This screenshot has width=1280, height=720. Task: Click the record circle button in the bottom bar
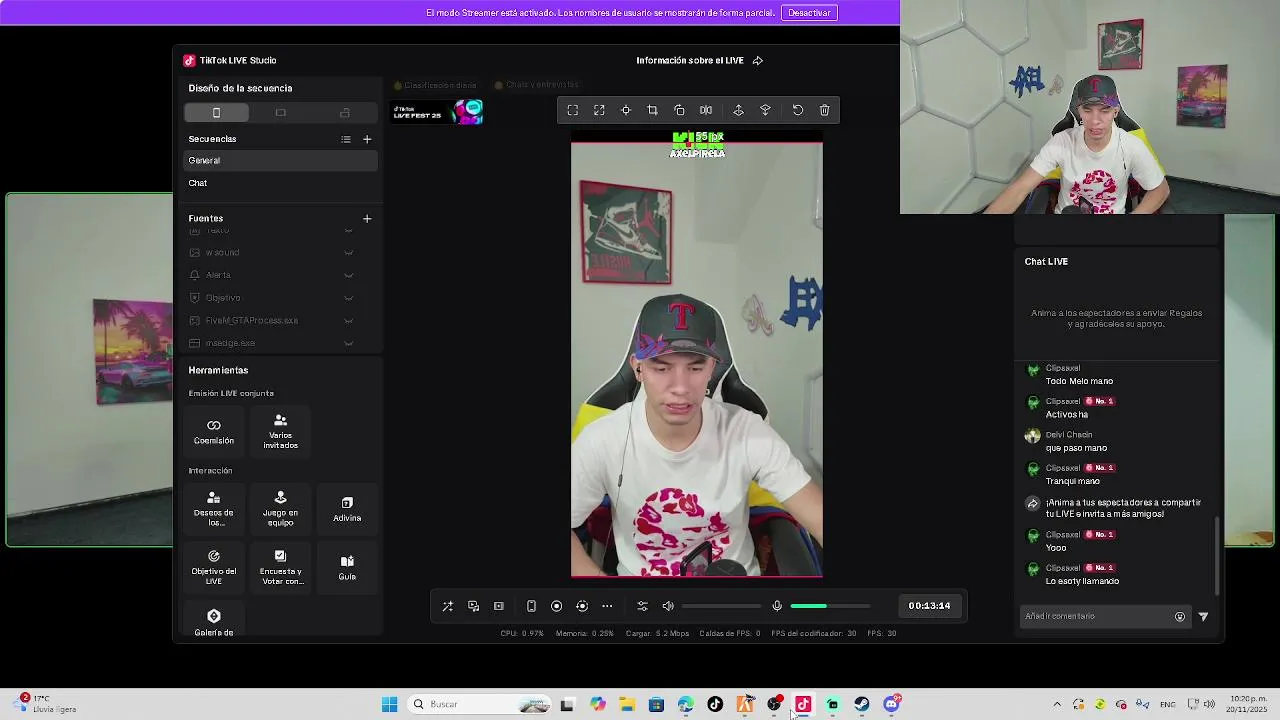click(556, 606)
